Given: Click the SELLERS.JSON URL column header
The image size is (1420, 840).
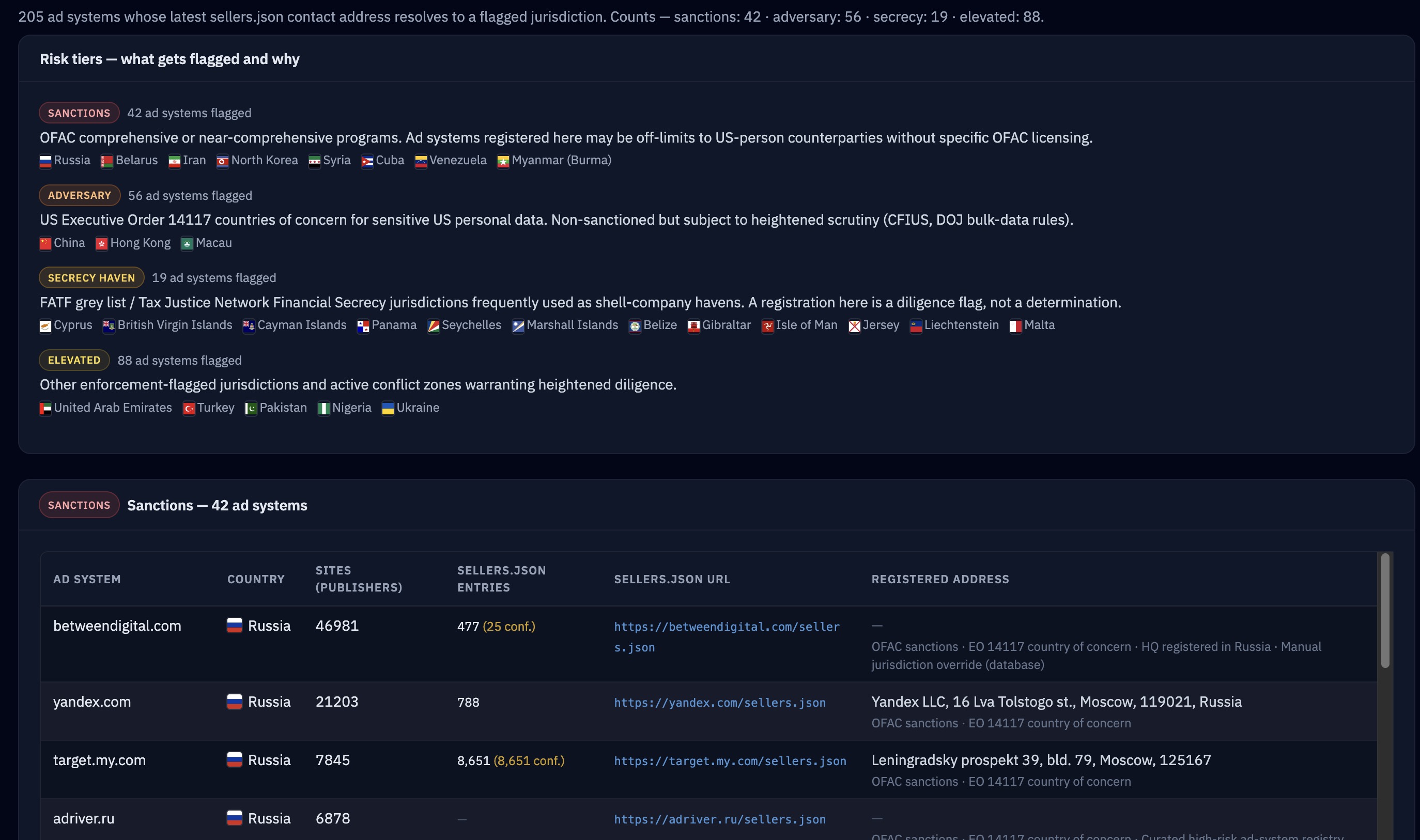Looking at the screenshot, I should 672,579.
